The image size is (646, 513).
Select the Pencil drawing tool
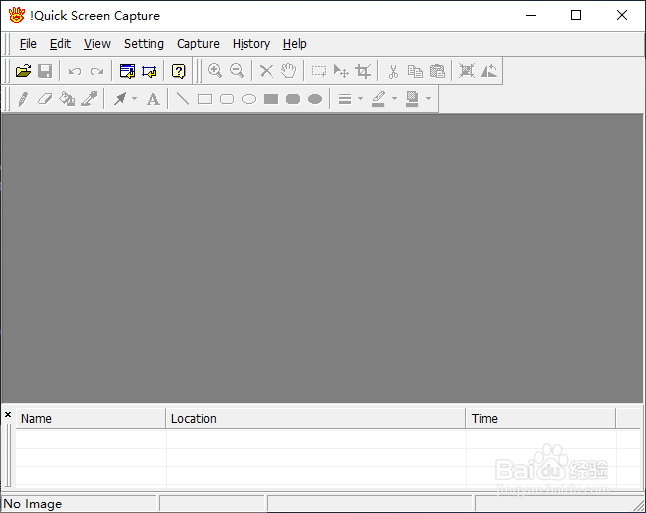[23, 99]
